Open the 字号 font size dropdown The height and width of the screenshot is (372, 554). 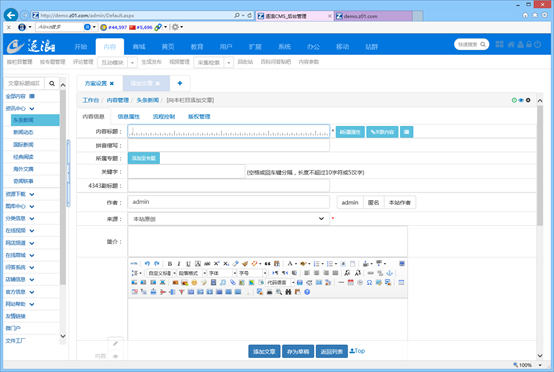coord(252,273)
